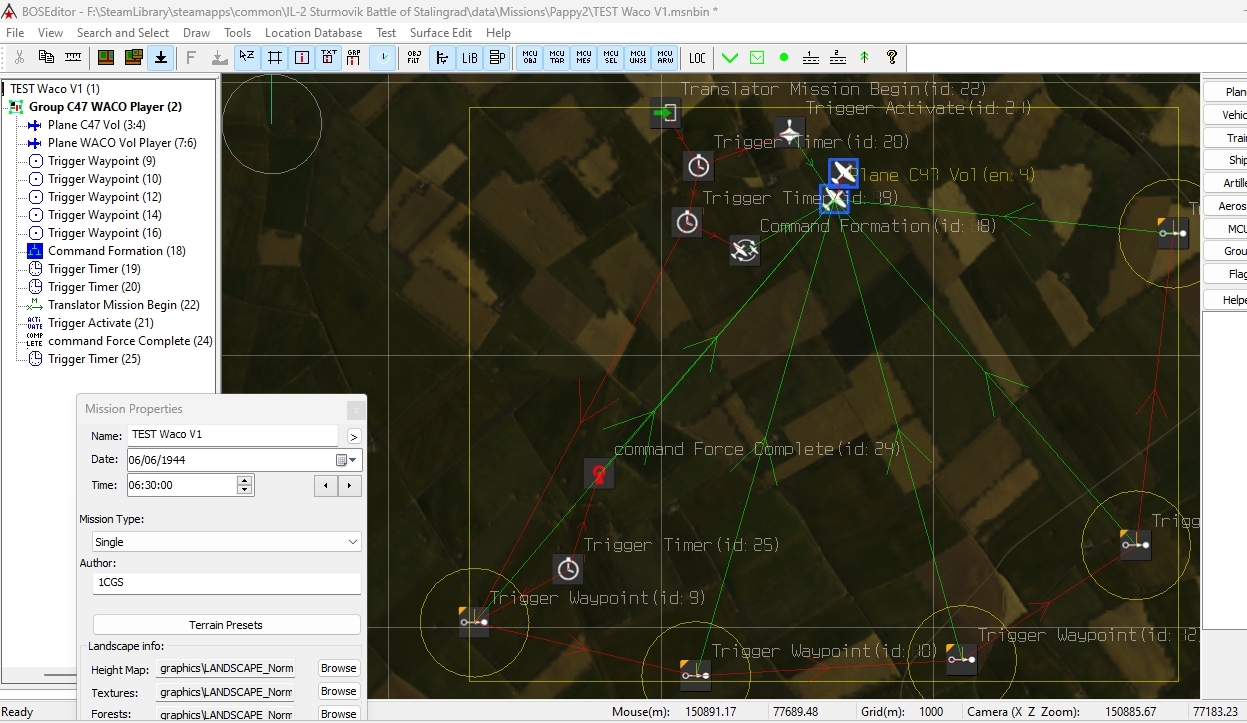Screen dimensions: 1247x723
Task: Select Trigger Waypoint (14) in tree
Action: click(104, 215)
